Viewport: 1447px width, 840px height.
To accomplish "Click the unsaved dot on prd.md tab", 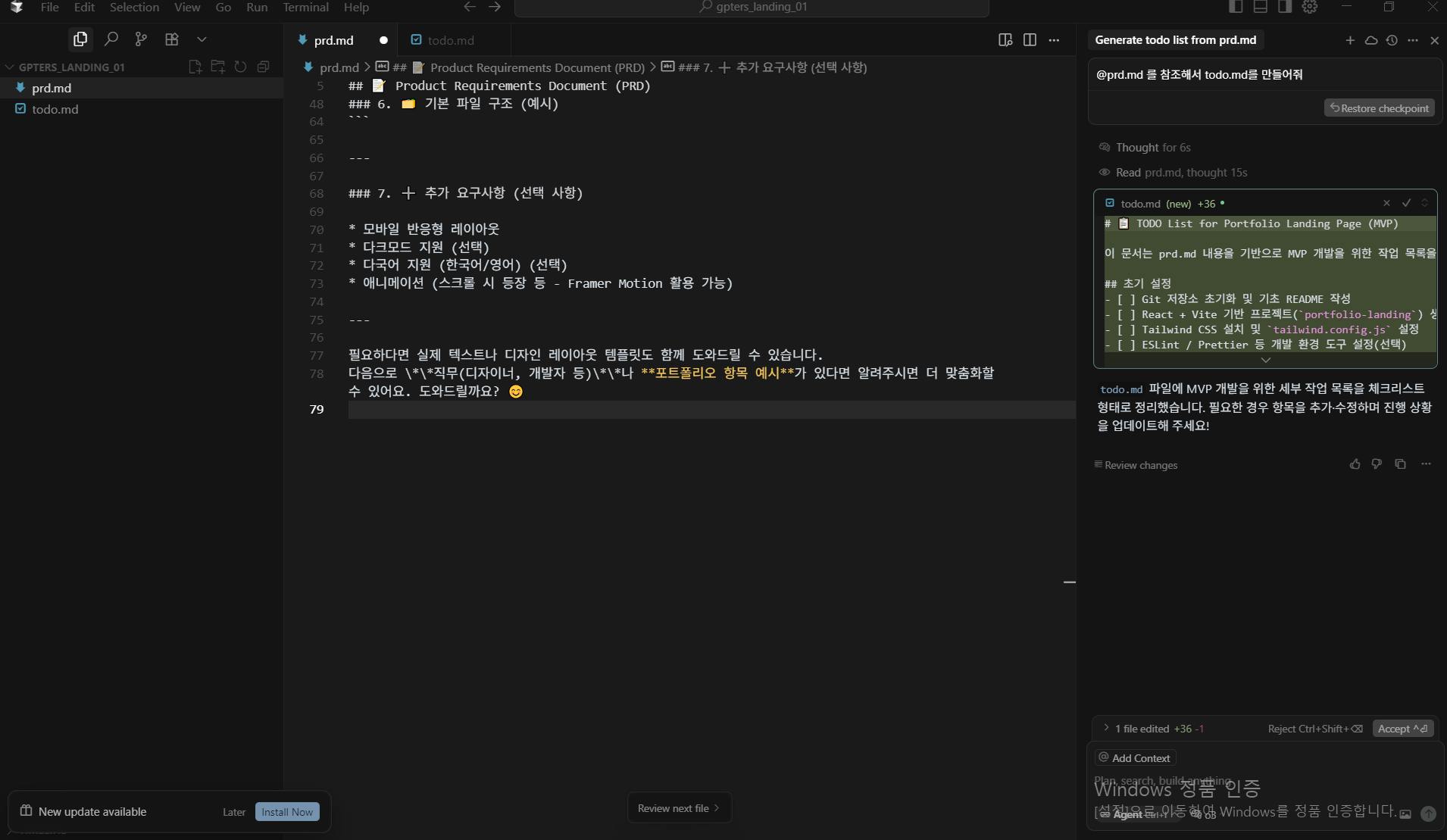I will click(383, 40).
